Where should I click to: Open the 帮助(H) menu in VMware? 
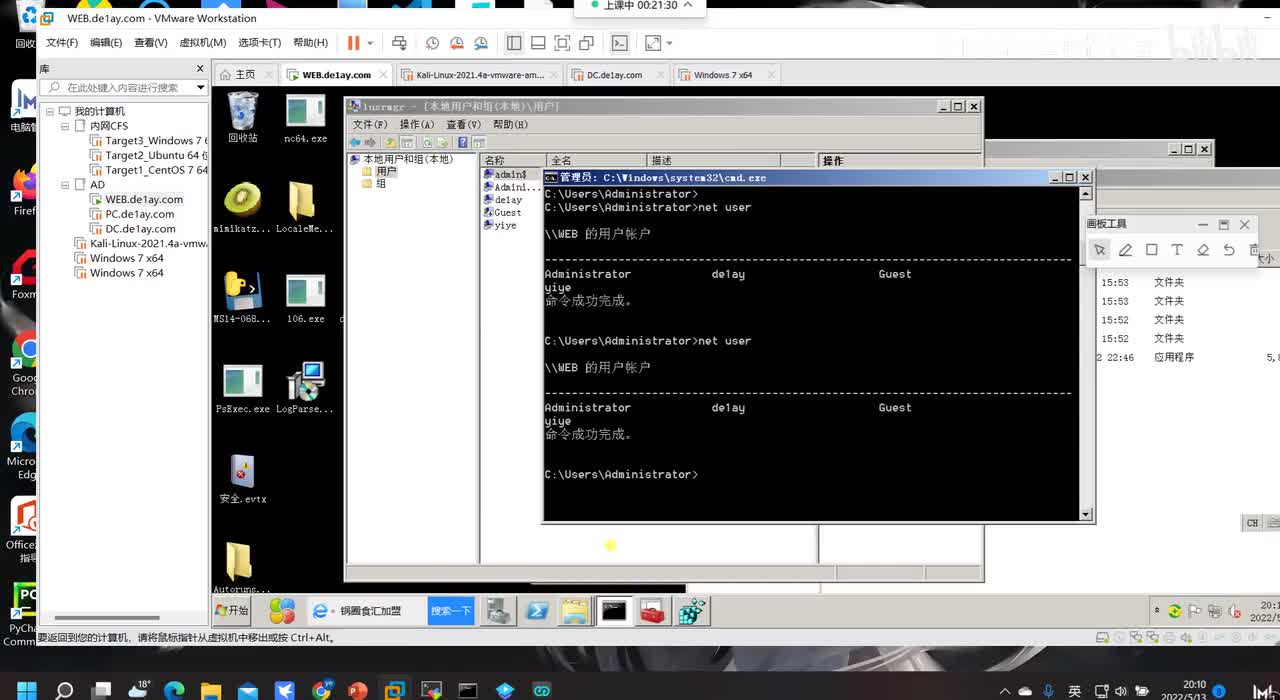coord(310,43)
